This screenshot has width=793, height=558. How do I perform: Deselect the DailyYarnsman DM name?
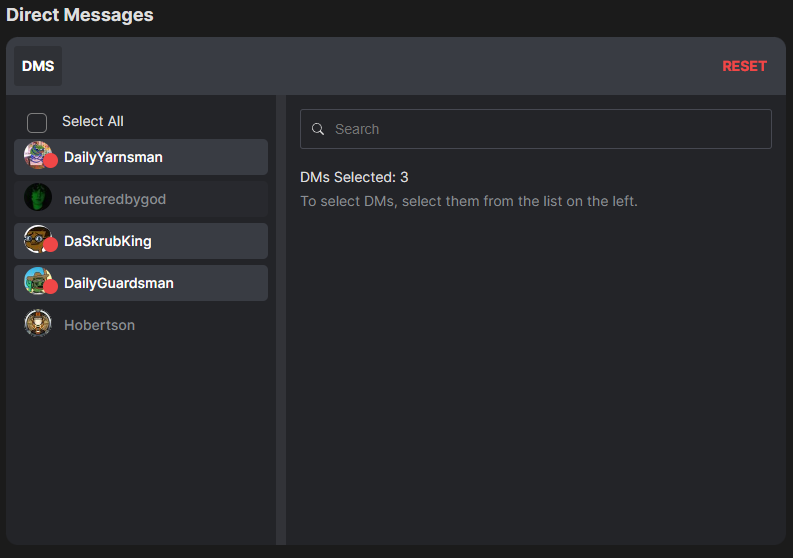tap(113, 157)
